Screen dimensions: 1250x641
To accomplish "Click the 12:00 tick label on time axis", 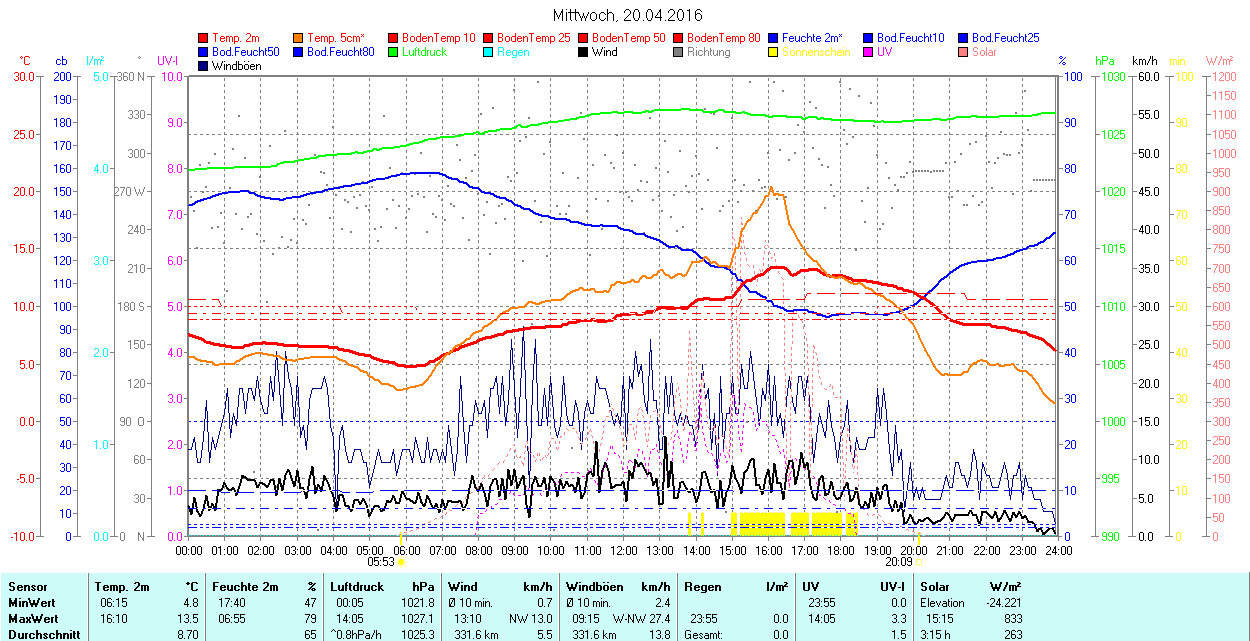I will click(x=623, y=550).
